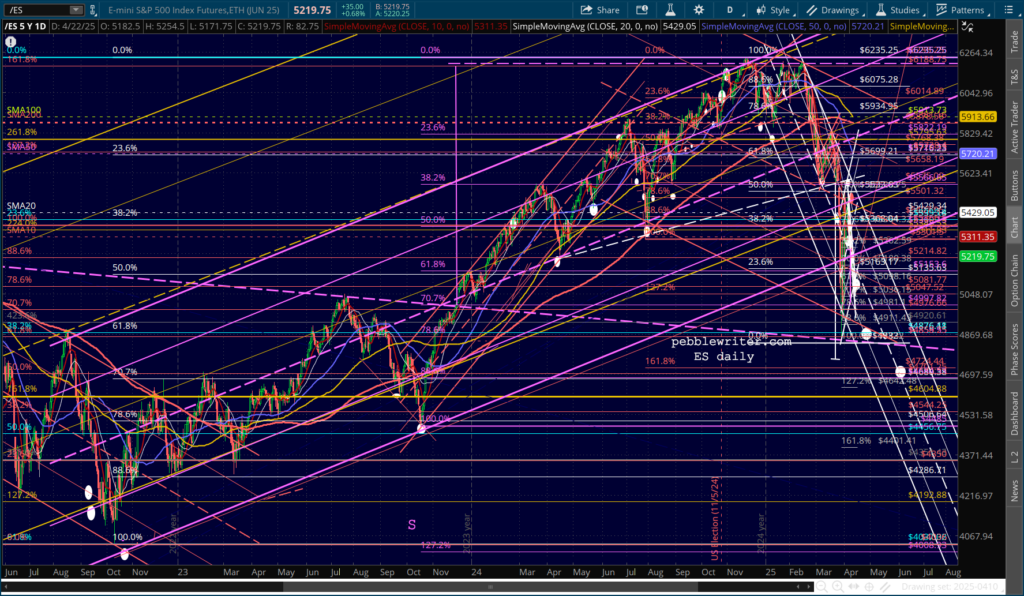1024x596 pixels.
Task: Open the /ES symbol dropdown arrow
Action: coord(76,10)
